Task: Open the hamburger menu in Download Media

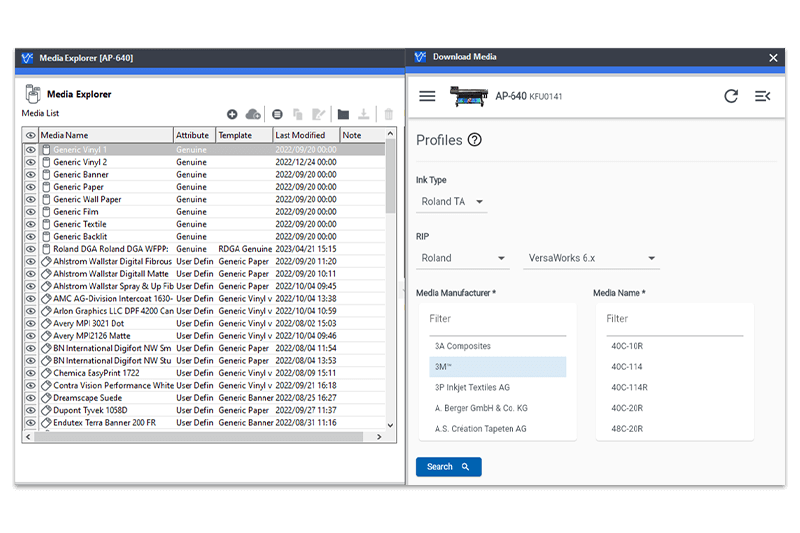Action: 427,96
